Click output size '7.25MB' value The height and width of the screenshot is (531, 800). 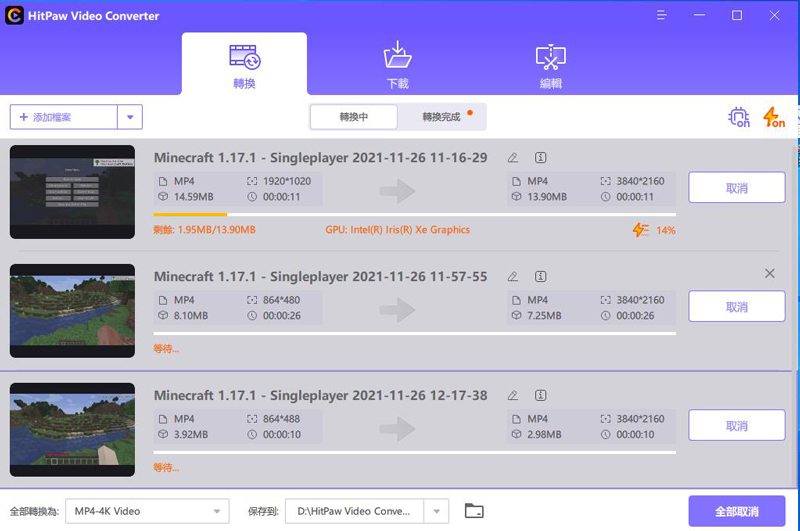[x=544, y=316]
